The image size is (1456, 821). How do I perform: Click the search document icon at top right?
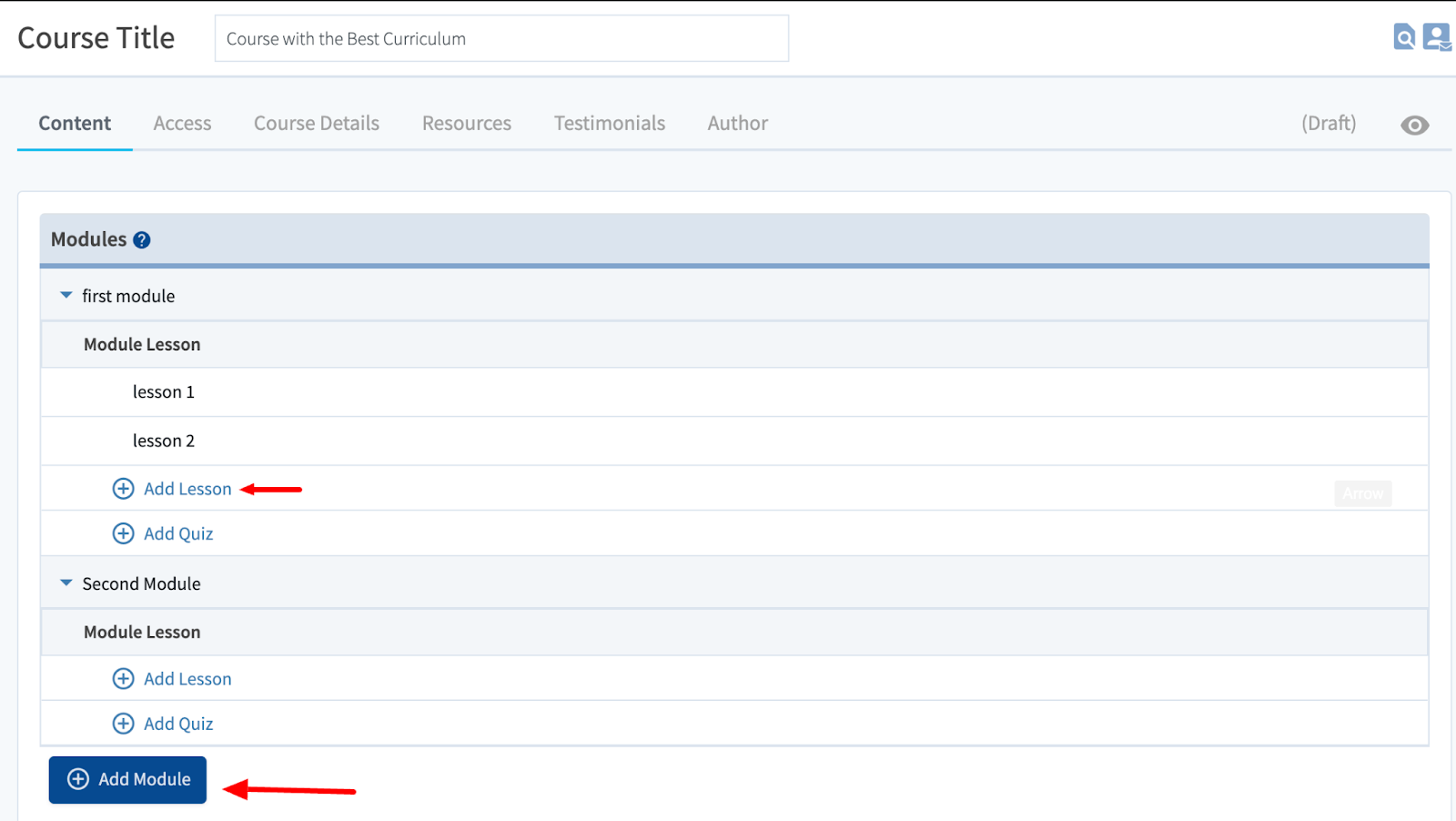(1404, 37)
